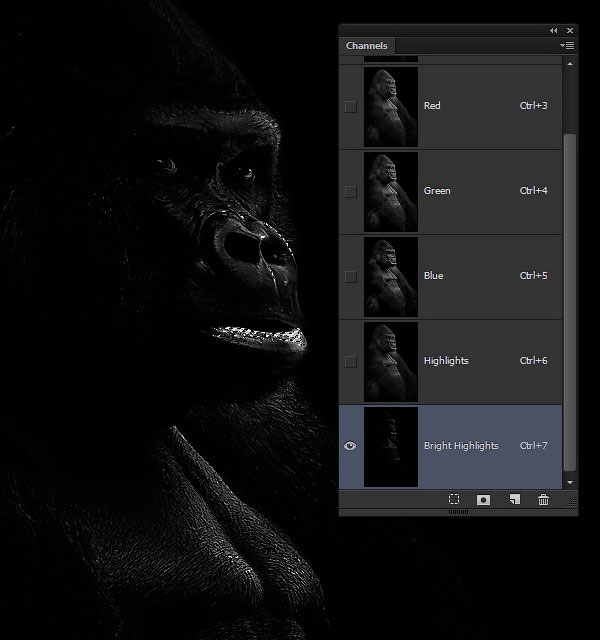Delete current channel trash icon

click(x=543, y=500)
